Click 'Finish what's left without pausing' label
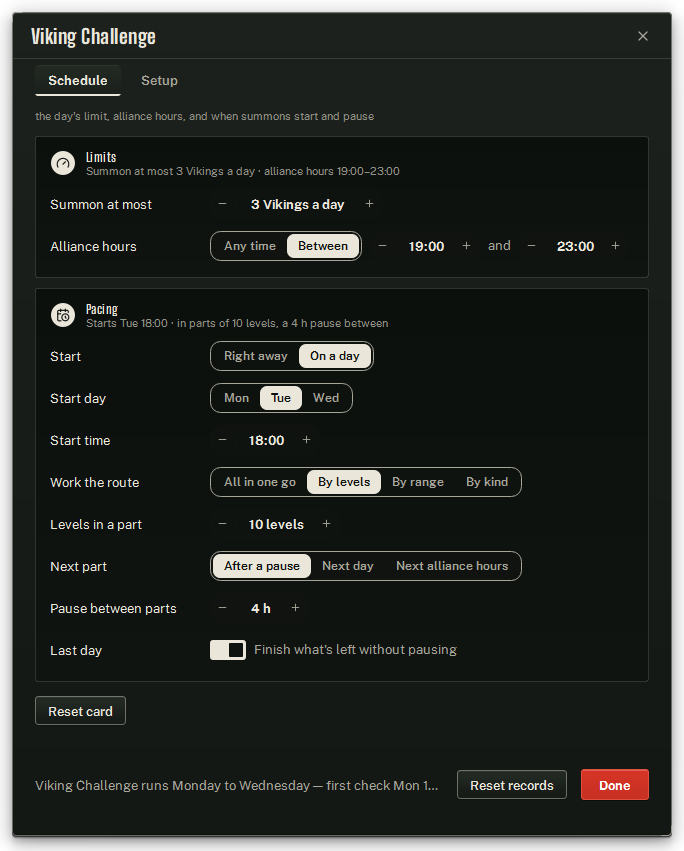 click(356, 650)
